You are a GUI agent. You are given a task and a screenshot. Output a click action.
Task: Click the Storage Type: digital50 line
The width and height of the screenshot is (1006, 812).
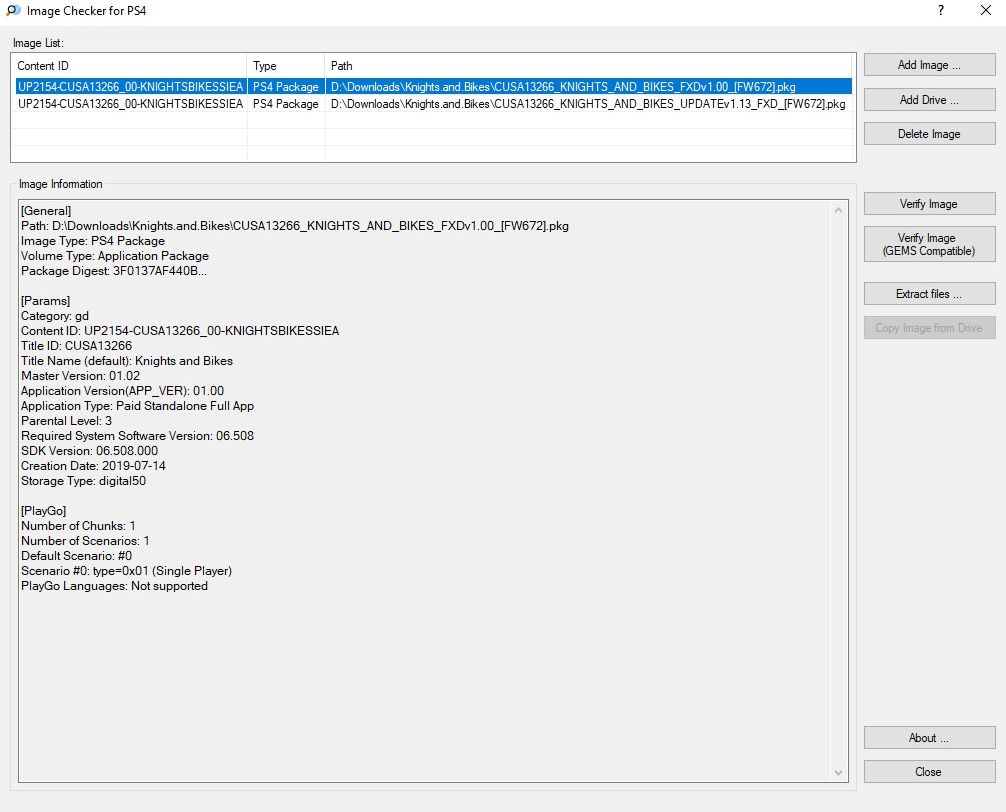tap(83, 481)
